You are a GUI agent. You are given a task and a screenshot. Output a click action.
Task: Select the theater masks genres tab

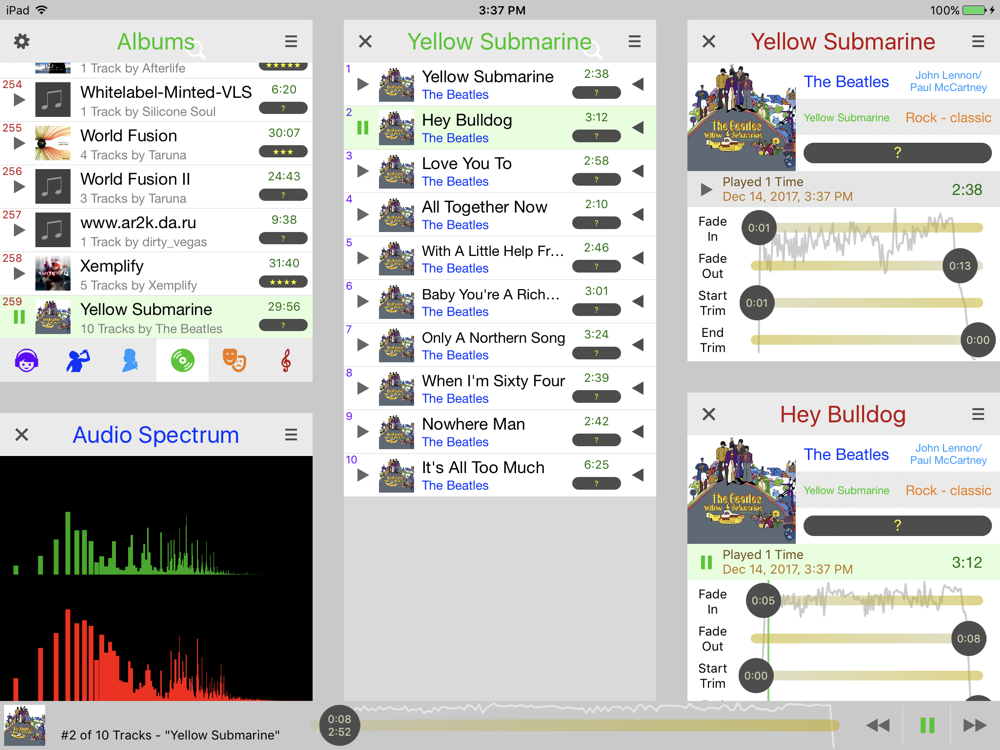tap(234, 361)
